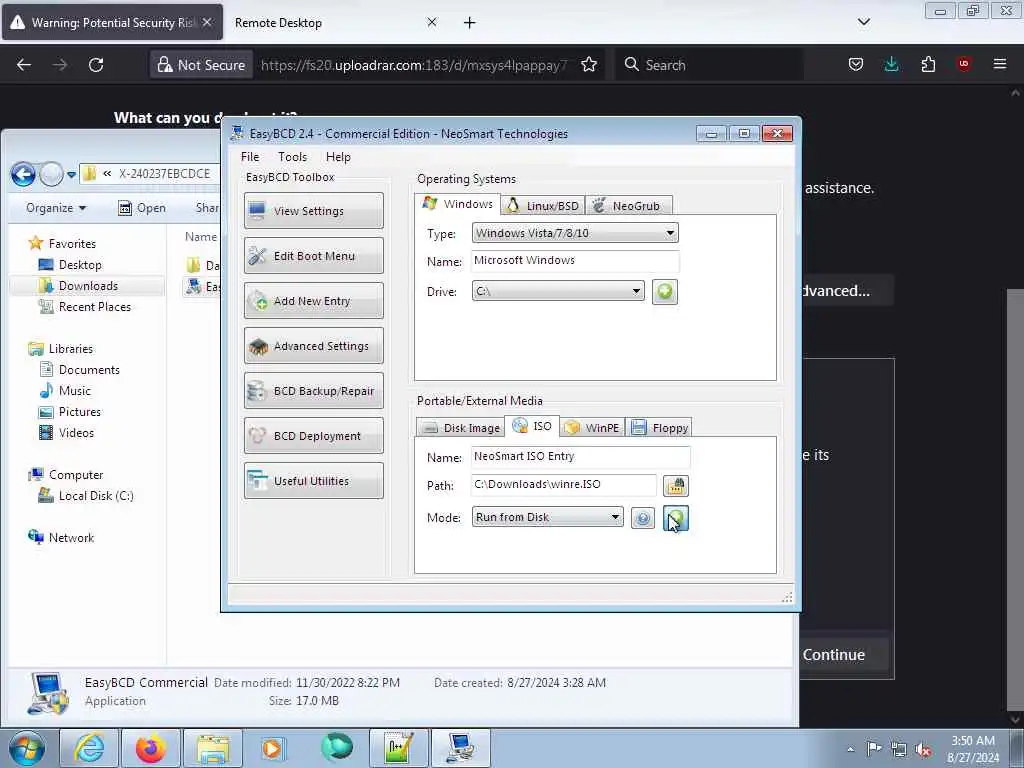This screenshot has height=768, width=1024.
Task: Click the Not Secure site info badge
Action: 202,65
